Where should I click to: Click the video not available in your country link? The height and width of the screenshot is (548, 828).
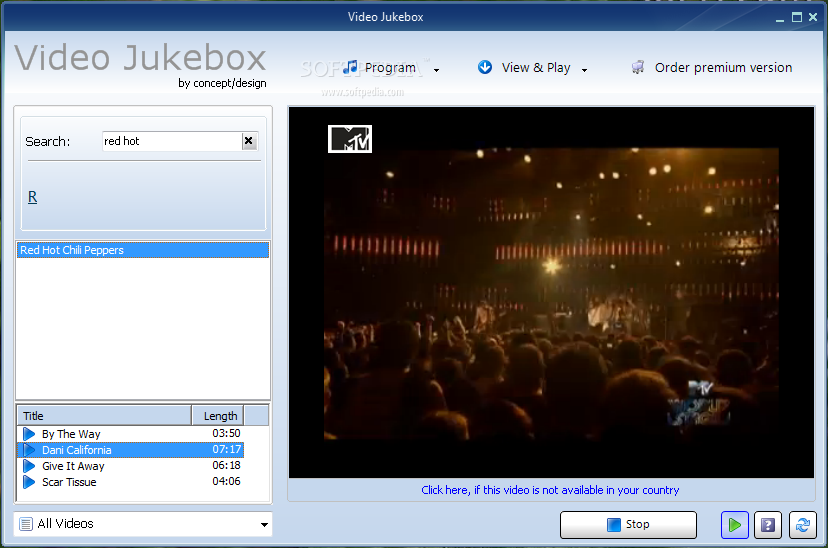pyautogui.click(x=550, y=490)
